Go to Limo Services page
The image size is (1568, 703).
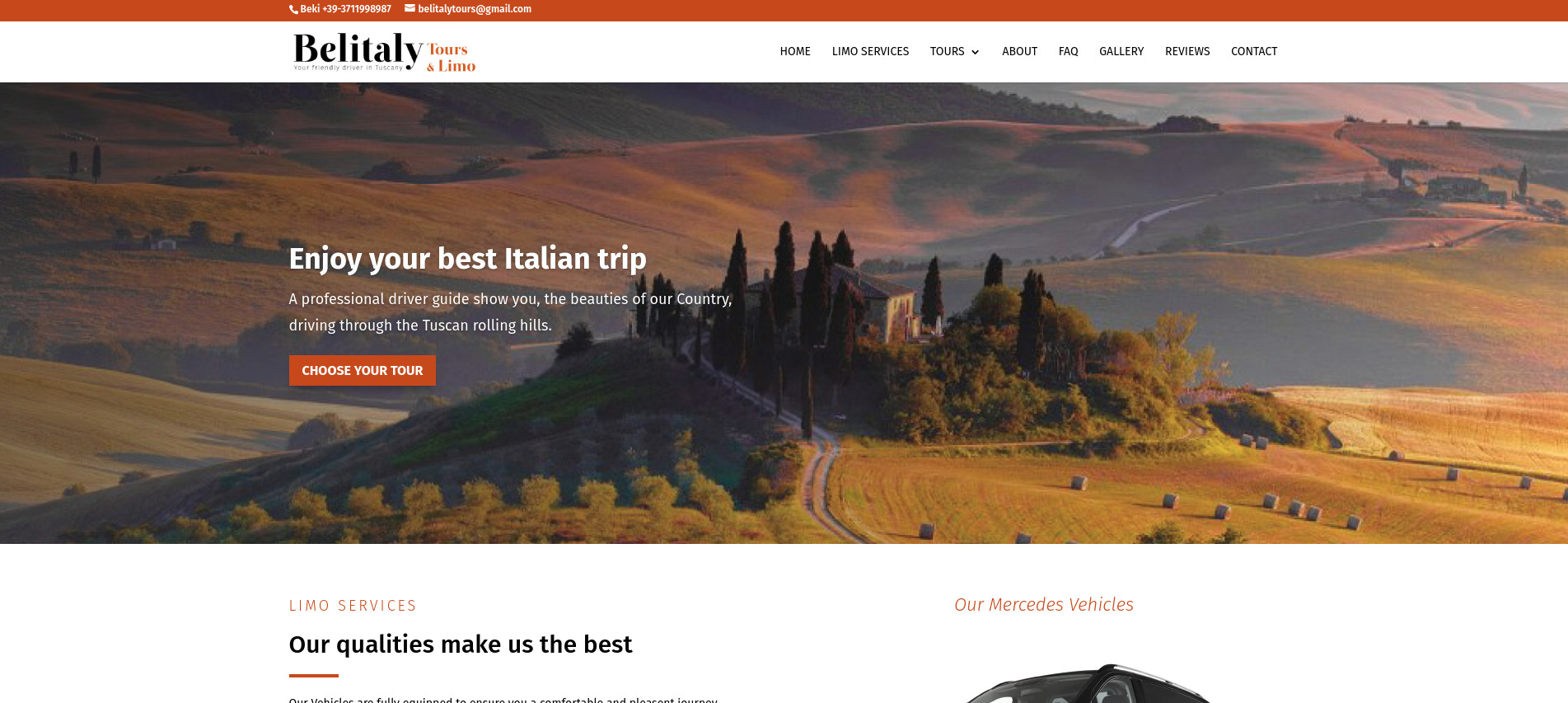[x=870, y=51]
